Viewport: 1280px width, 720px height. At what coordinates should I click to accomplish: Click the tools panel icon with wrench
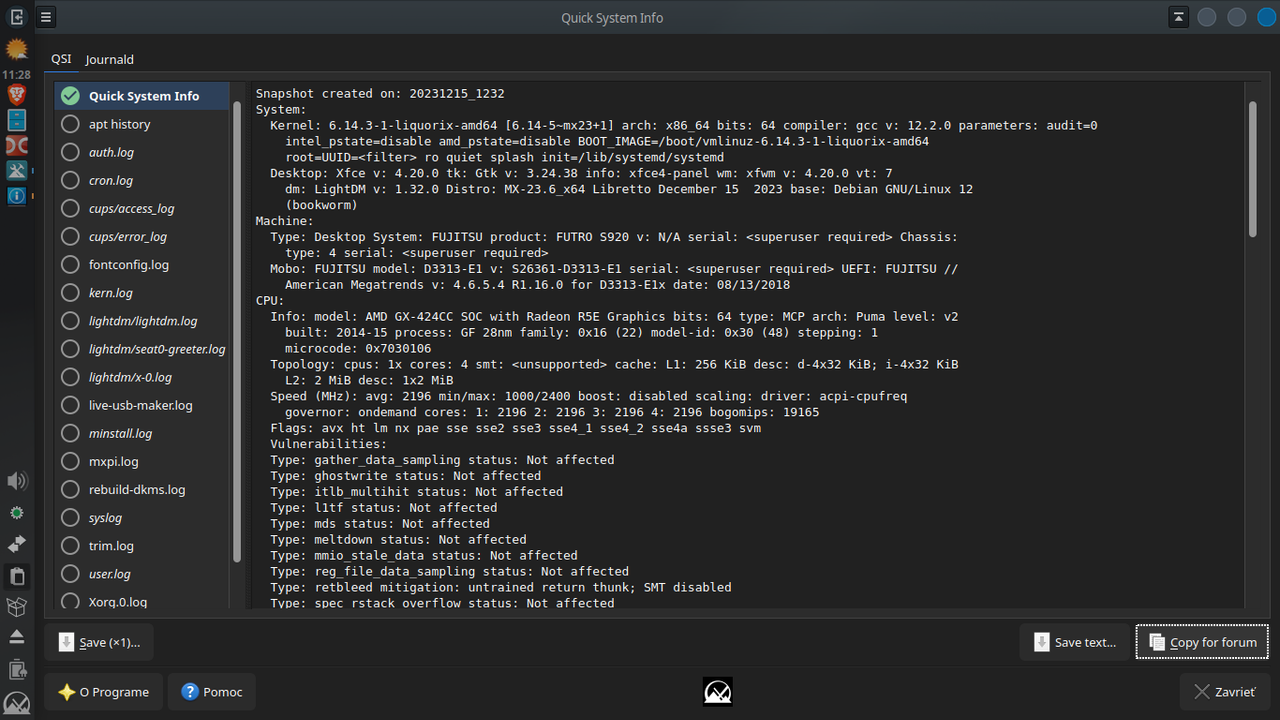point(16,170)
